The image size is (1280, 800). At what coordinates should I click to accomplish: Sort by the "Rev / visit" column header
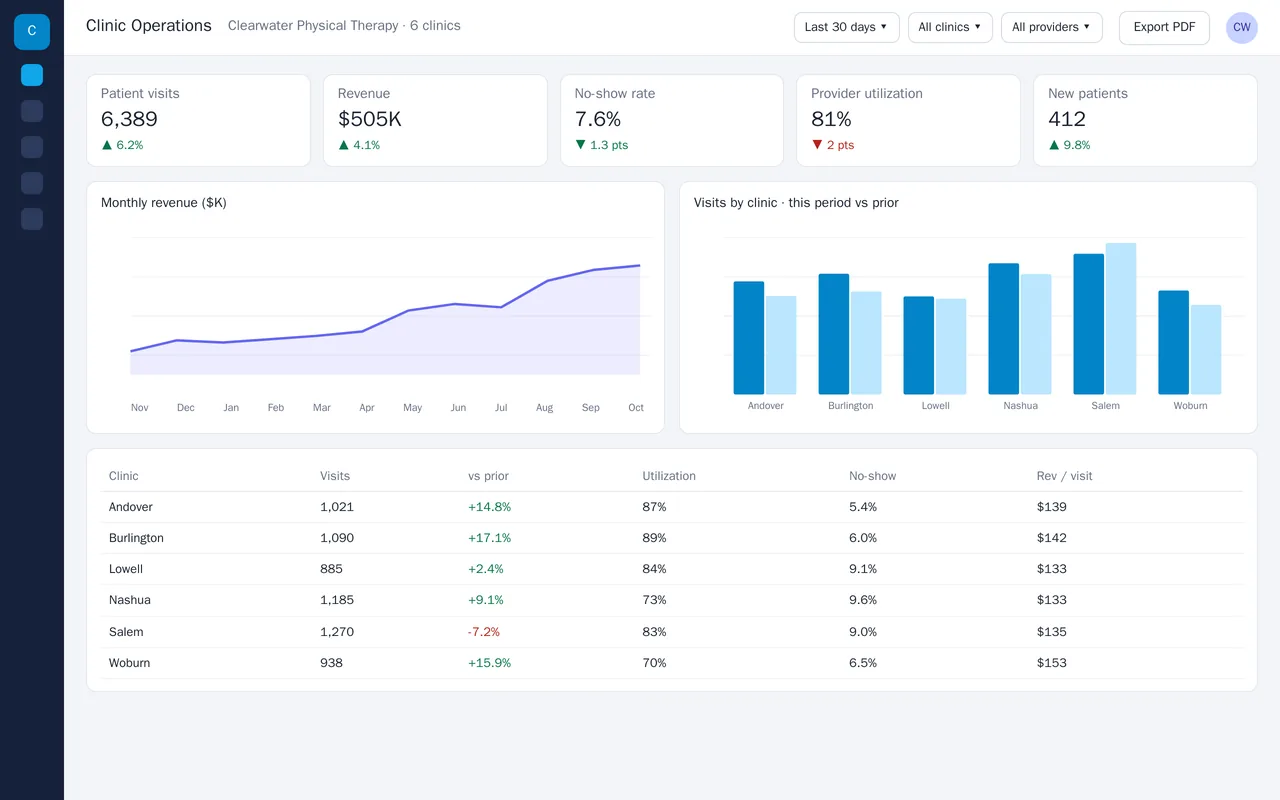(x=1065, y=476)
